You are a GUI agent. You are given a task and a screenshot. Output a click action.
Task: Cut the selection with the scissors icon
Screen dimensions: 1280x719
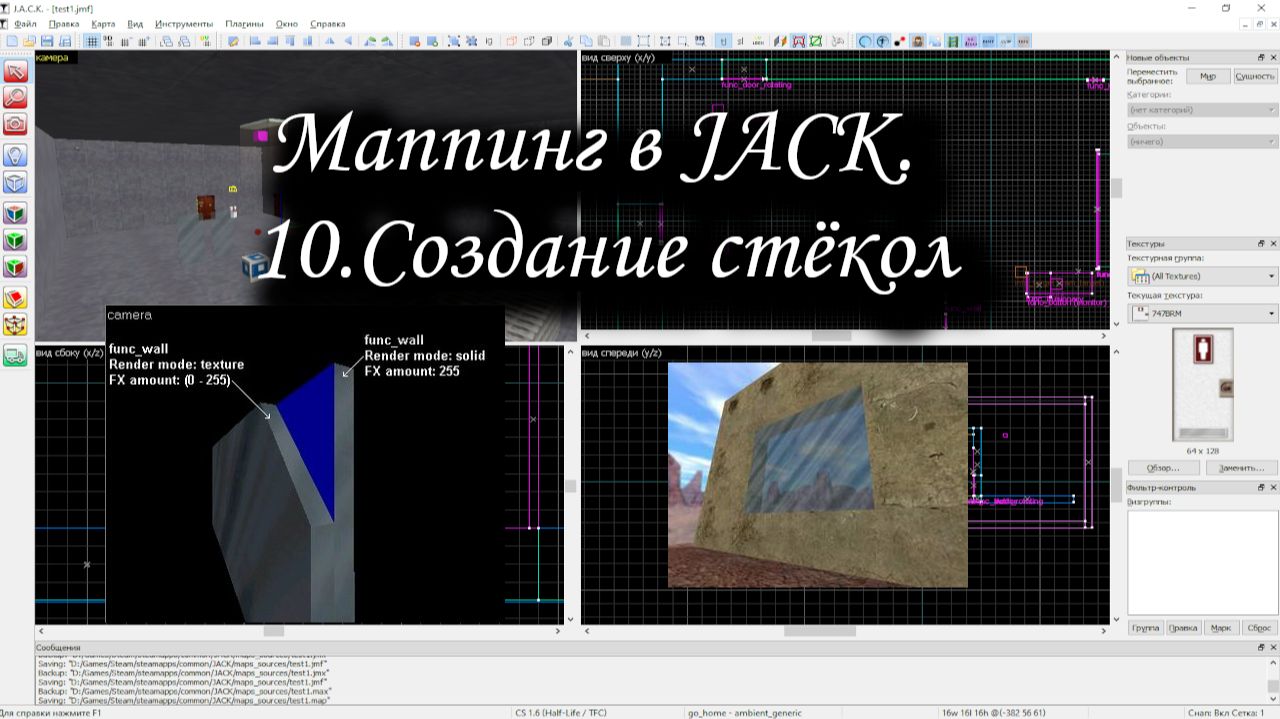click(567, 41)
